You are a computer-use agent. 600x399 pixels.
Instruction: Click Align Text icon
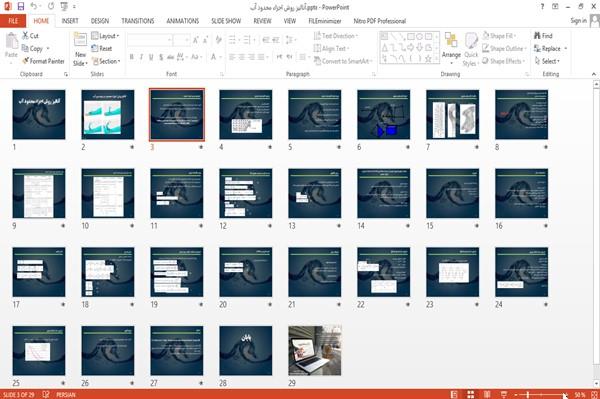[317, 48]
